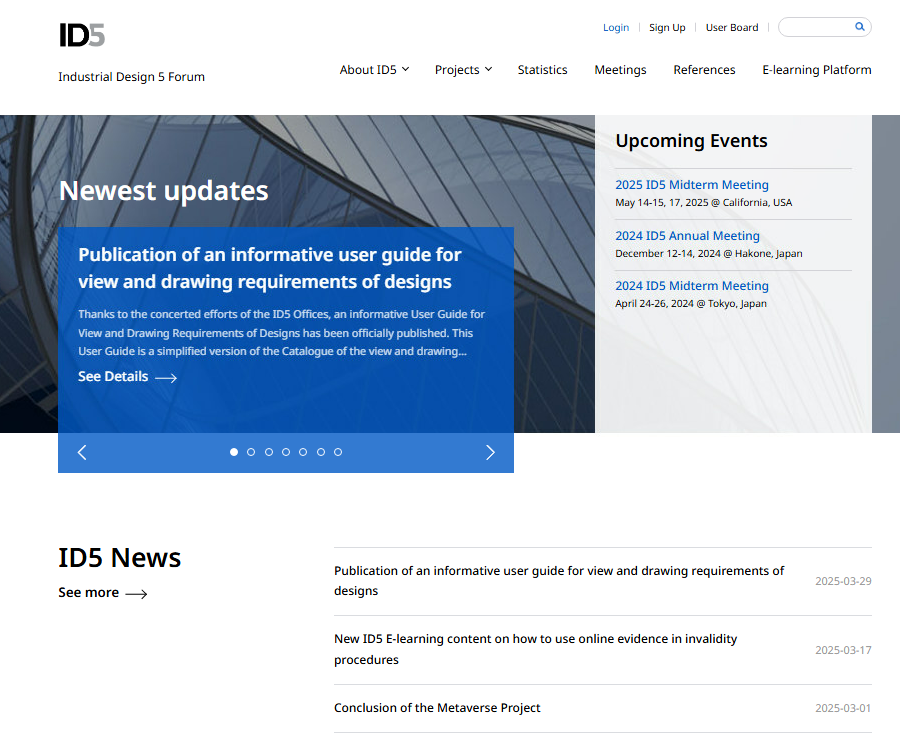Jump to the third carousel dot

[268, 452]
